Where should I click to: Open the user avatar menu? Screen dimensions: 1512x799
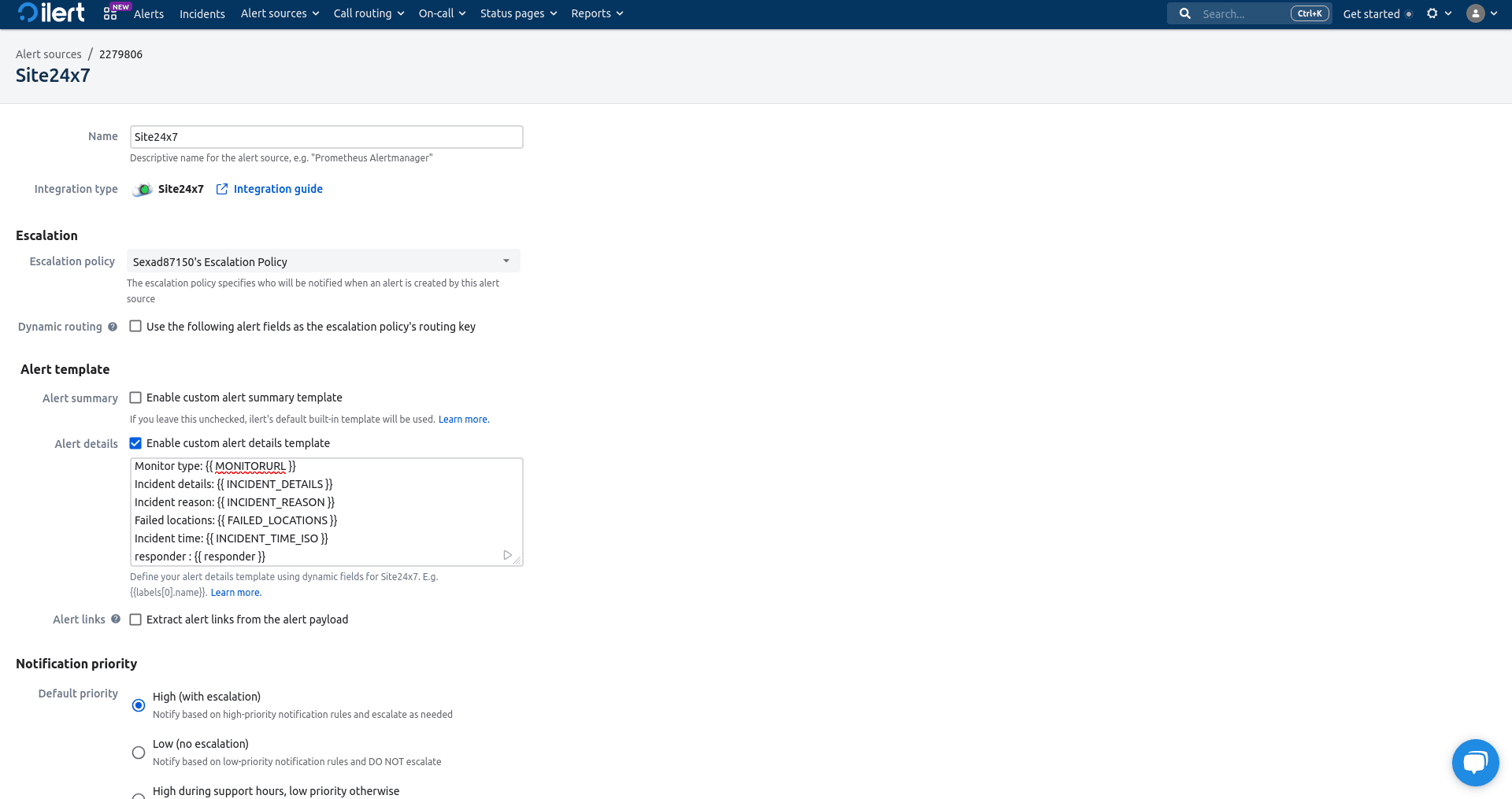pyautogui.click(x=1476, y=13)
